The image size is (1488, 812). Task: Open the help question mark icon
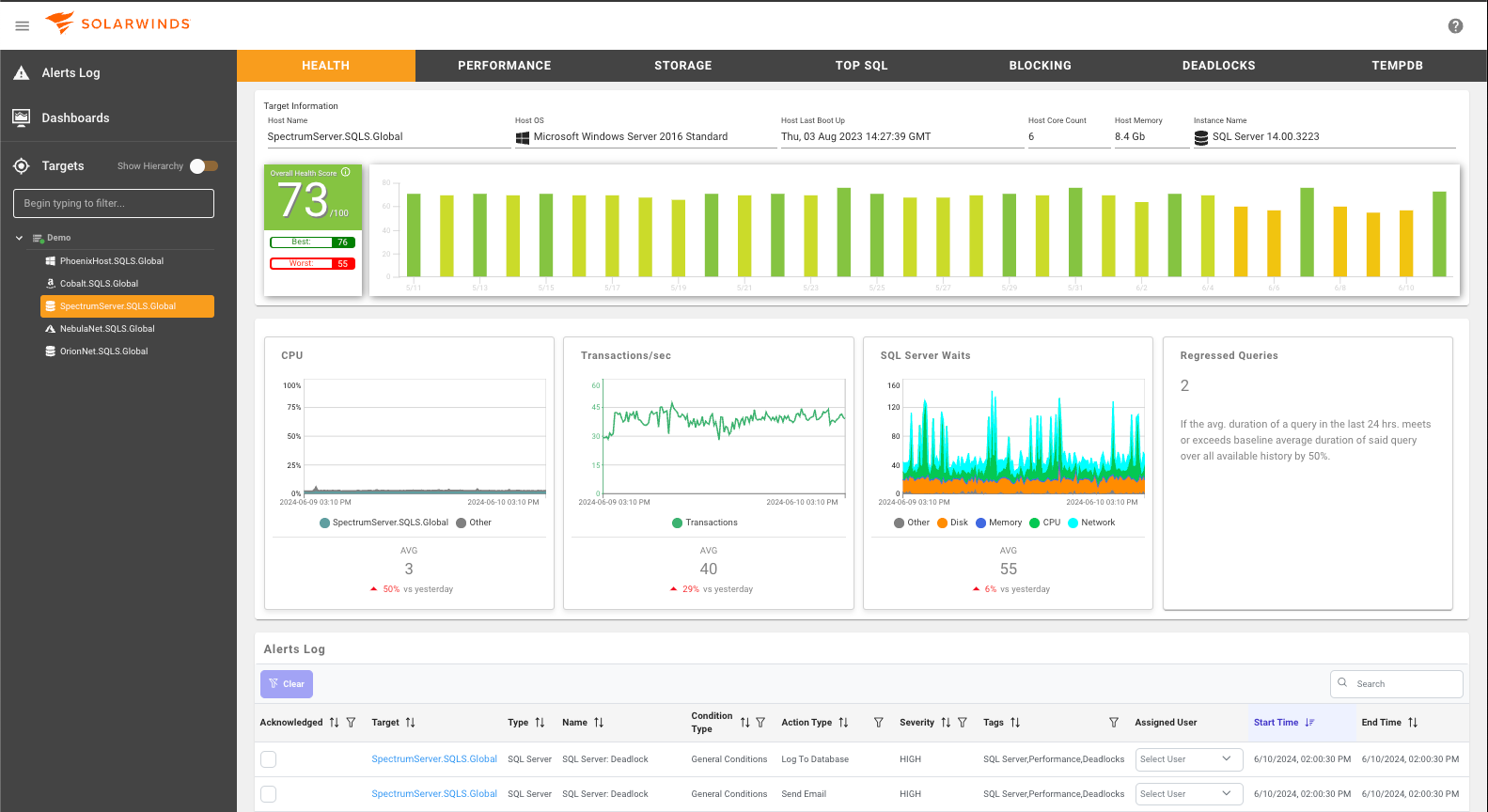pos(1455,26)
